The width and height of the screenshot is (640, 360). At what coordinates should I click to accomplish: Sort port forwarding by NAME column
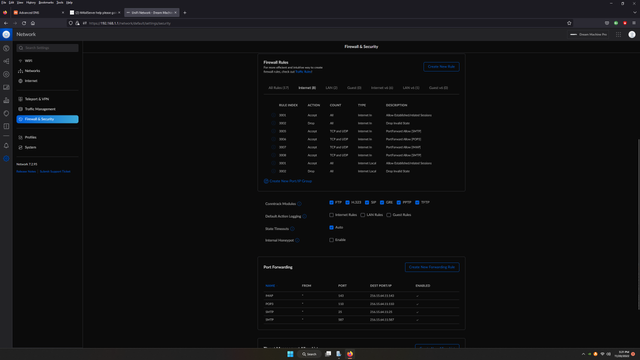[x=270, y=286]
